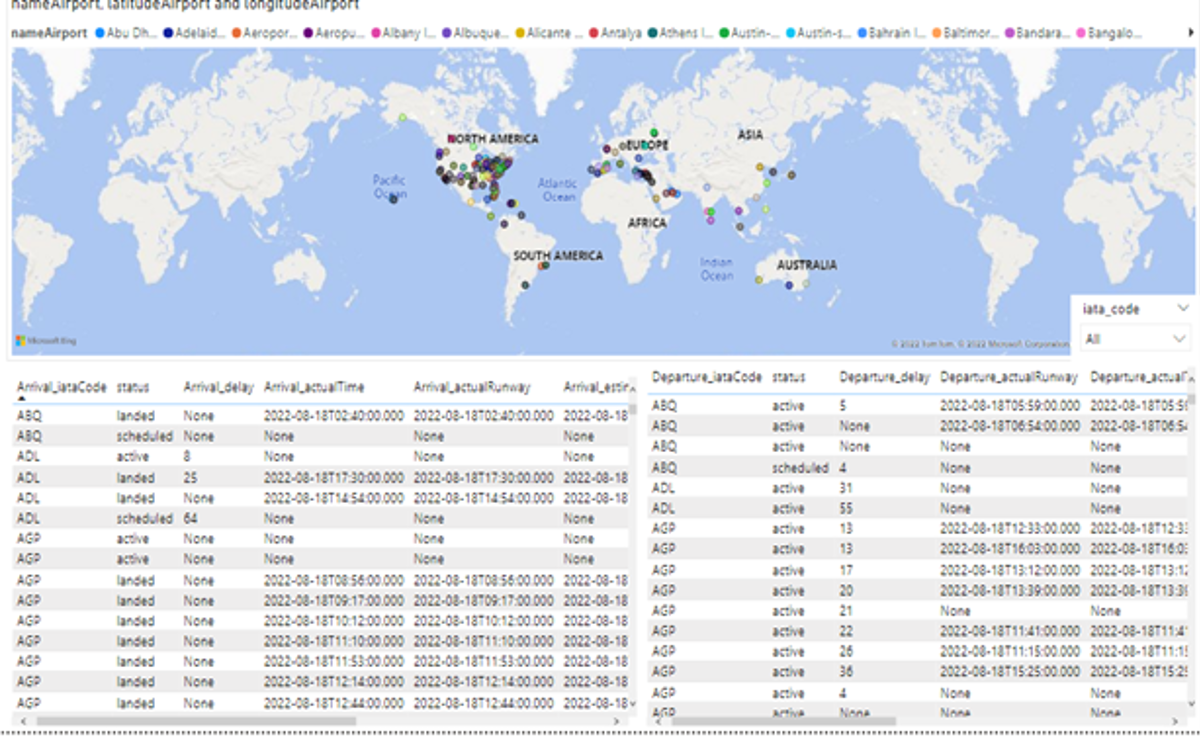The width and height of the screenshot is (1200, 737).
Task: Select the Bangalo... legend entry
Action: (1107, 33)
